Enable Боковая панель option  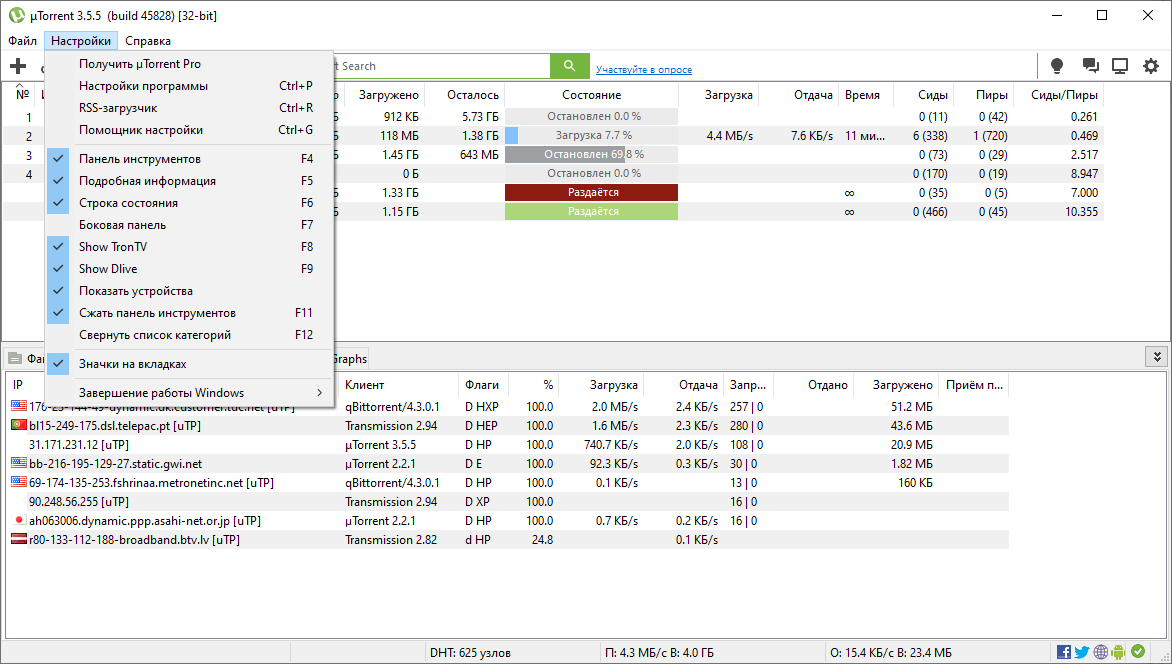190,225
